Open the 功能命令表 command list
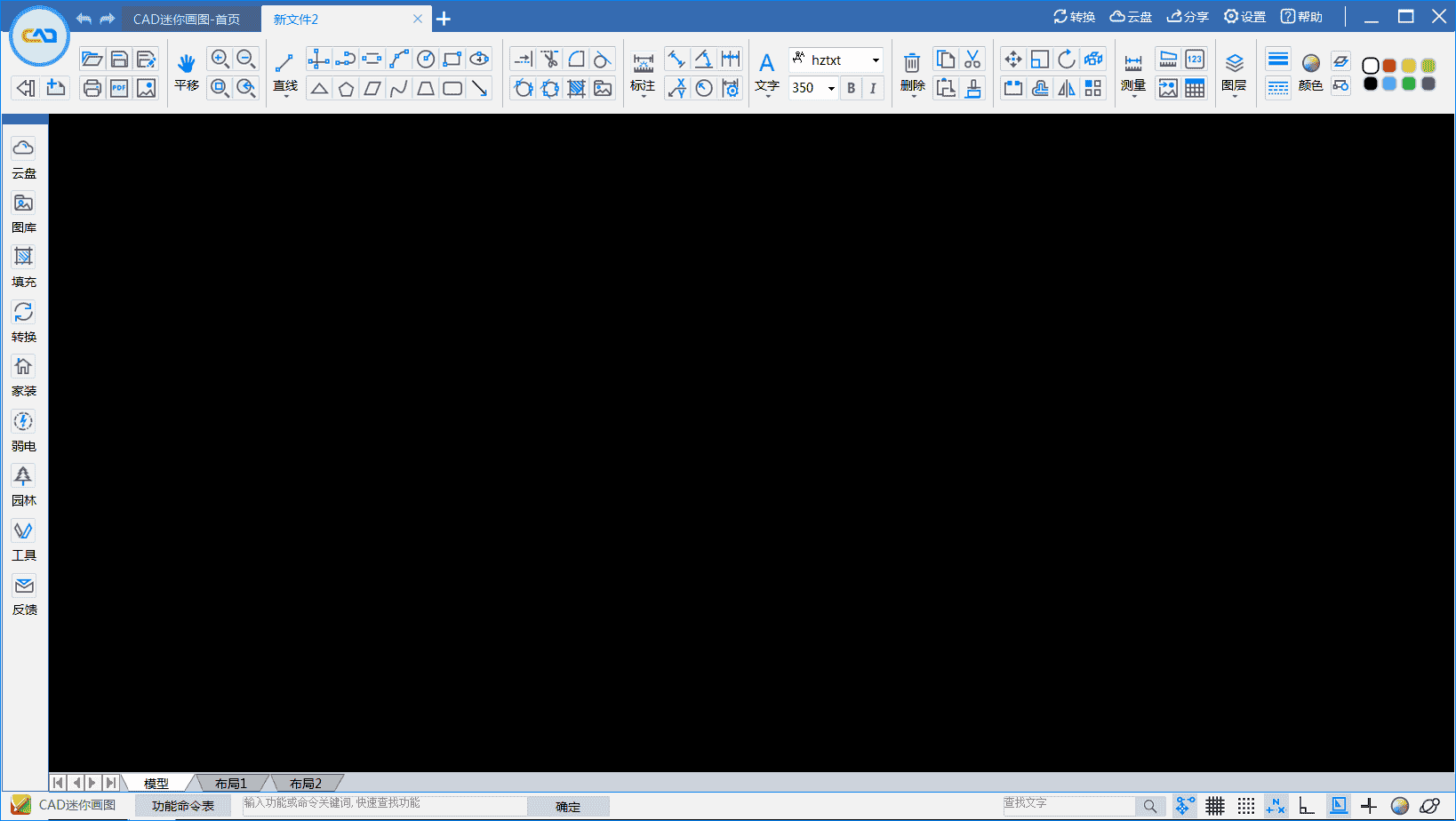The width and height of the screenshot is (1456, 821). [x=182, y=806]
